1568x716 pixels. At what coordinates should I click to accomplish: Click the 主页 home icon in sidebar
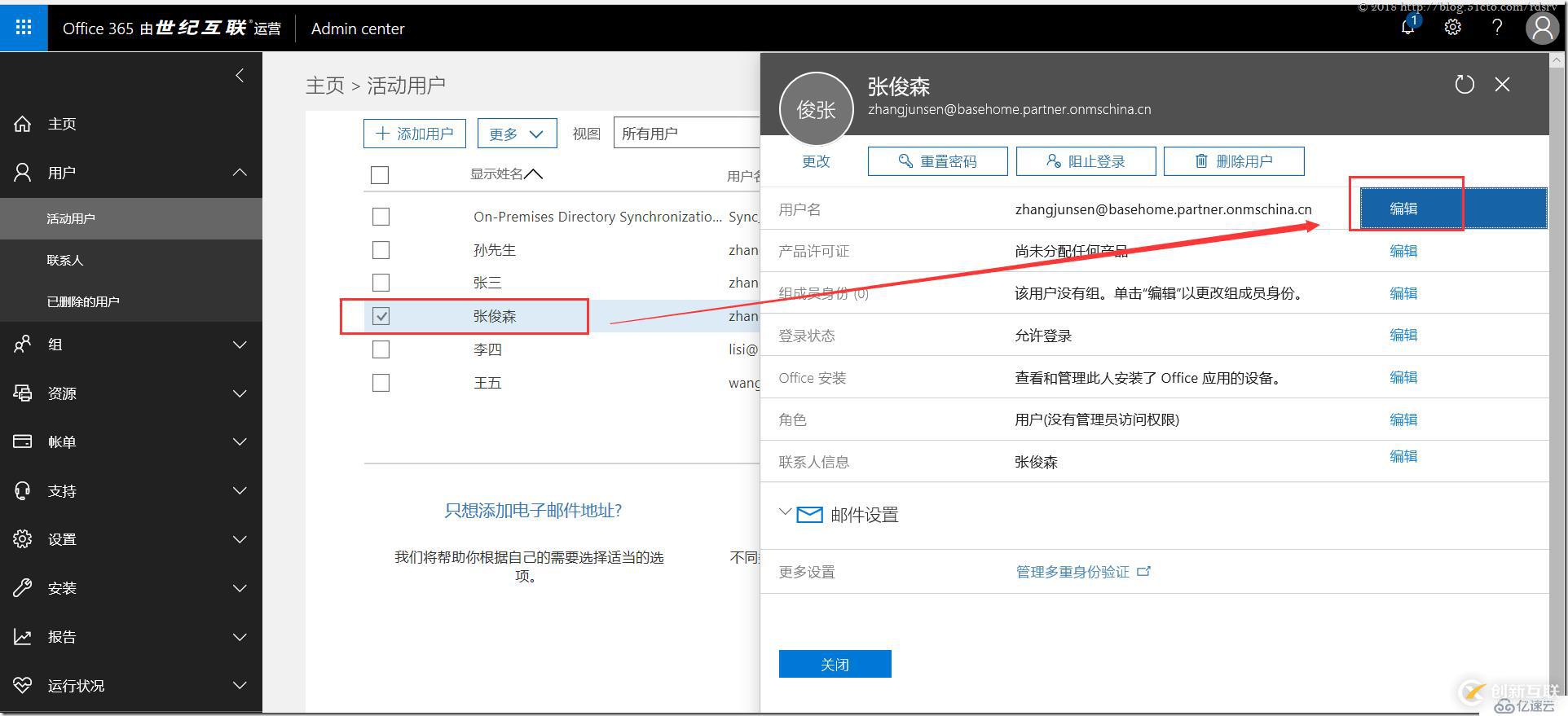point(23,124)
